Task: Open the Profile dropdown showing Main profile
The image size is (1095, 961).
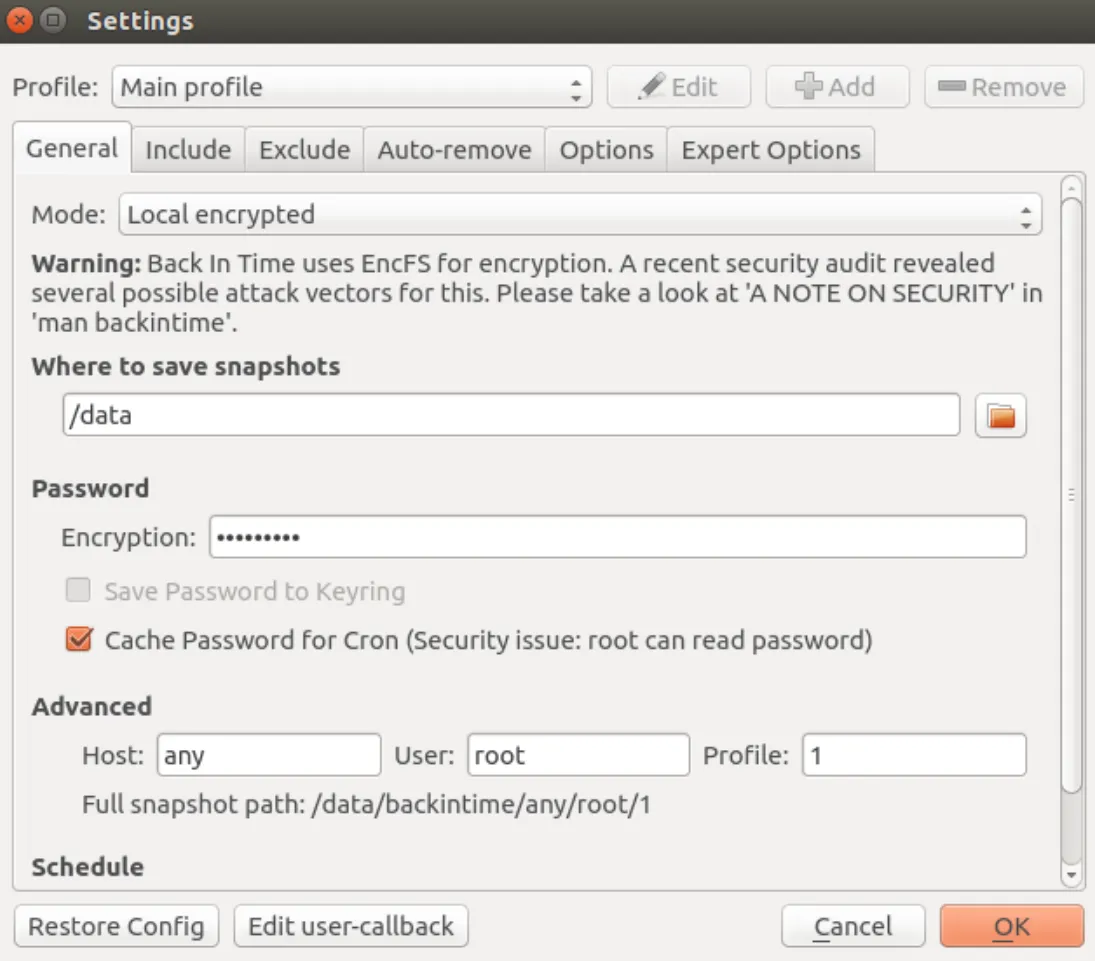Action: coord(351,87)
